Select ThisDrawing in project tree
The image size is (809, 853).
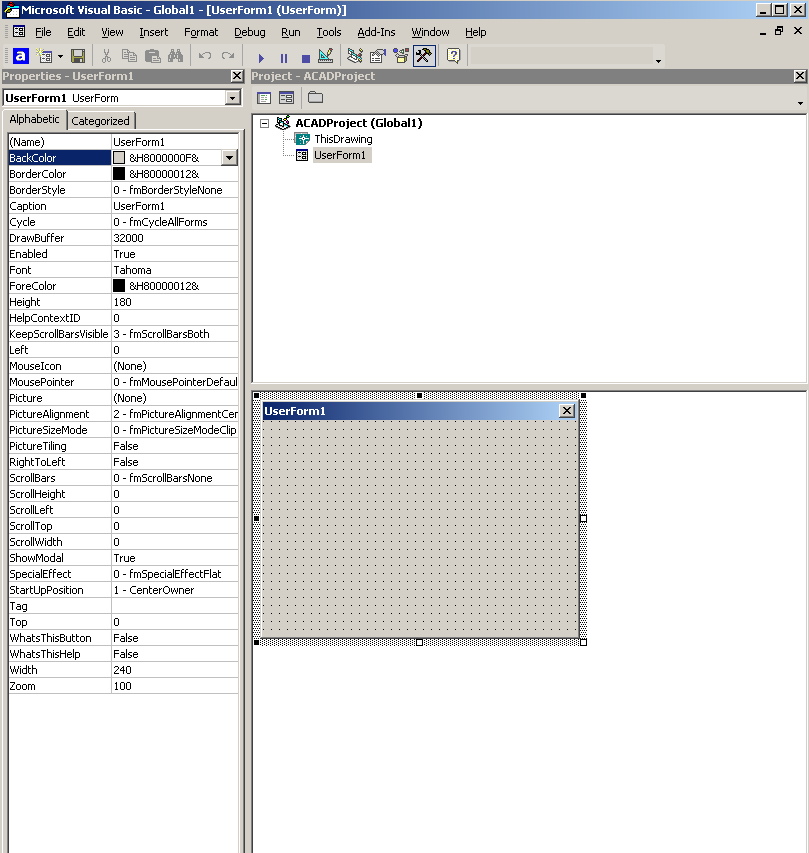click(x=343, y=139)
